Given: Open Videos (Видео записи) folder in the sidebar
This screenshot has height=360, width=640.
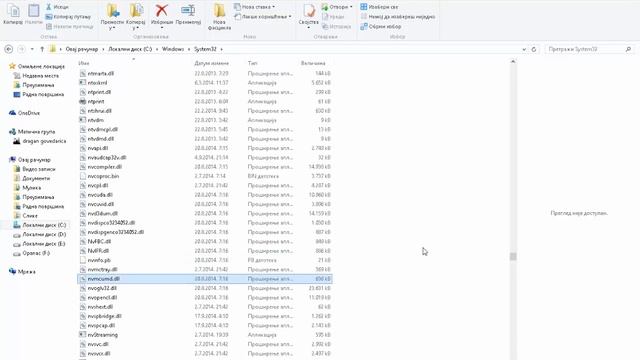Looking at the screenshot, I should 34,169.
